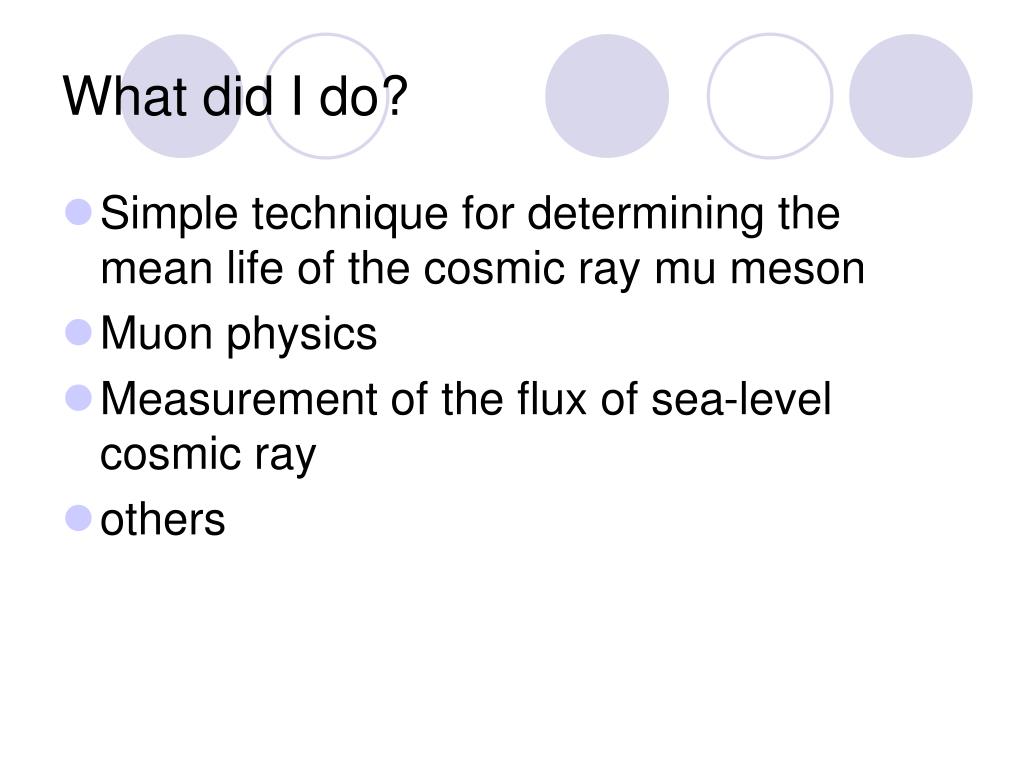1024x768 pixels.
Task: Click the text "Simple technique for determining the"
Action: tap(470, 215)
